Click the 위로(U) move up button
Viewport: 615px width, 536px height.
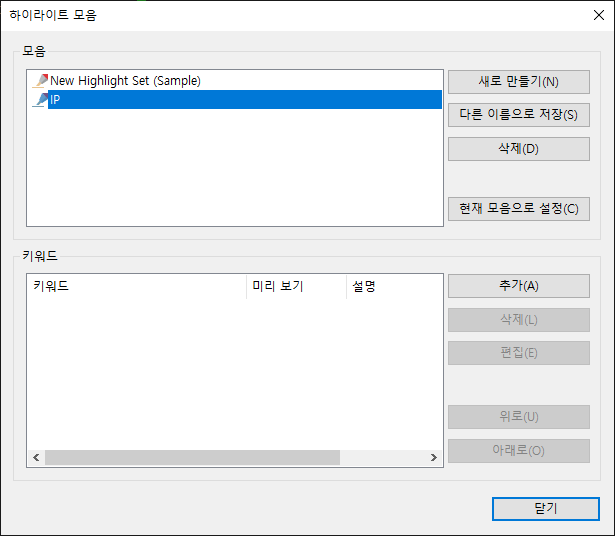coord(519,417)
